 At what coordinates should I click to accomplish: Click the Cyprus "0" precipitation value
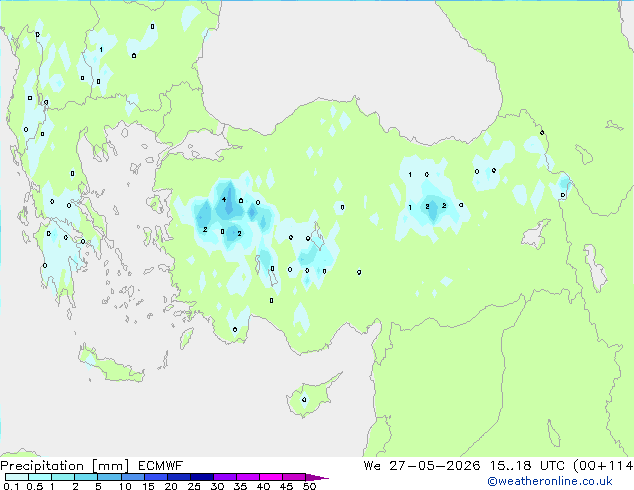304,400
